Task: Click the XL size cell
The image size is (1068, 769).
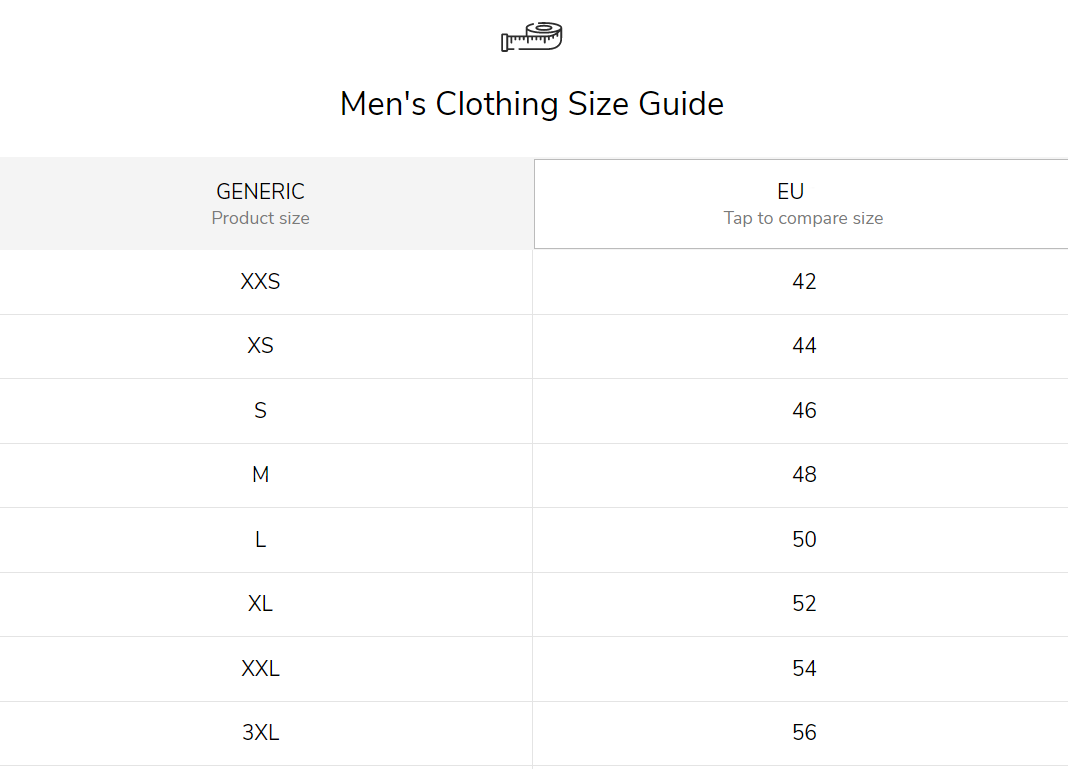Action: point(261,604)
